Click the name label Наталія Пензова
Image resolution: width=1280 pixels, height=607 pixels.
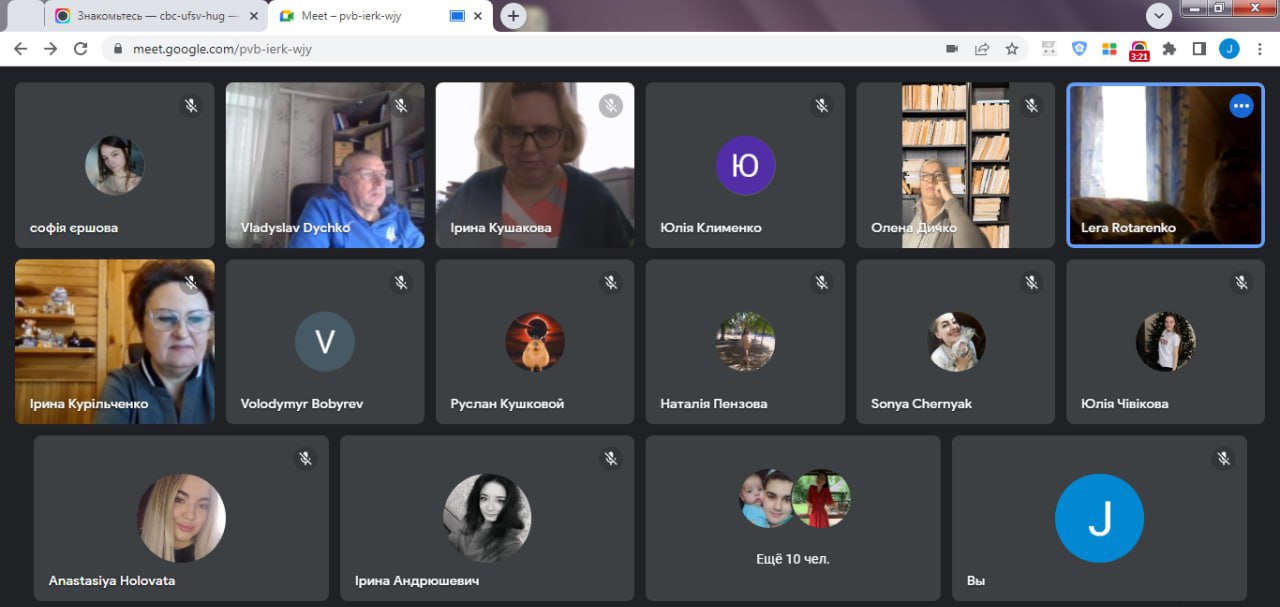point(714,404)
